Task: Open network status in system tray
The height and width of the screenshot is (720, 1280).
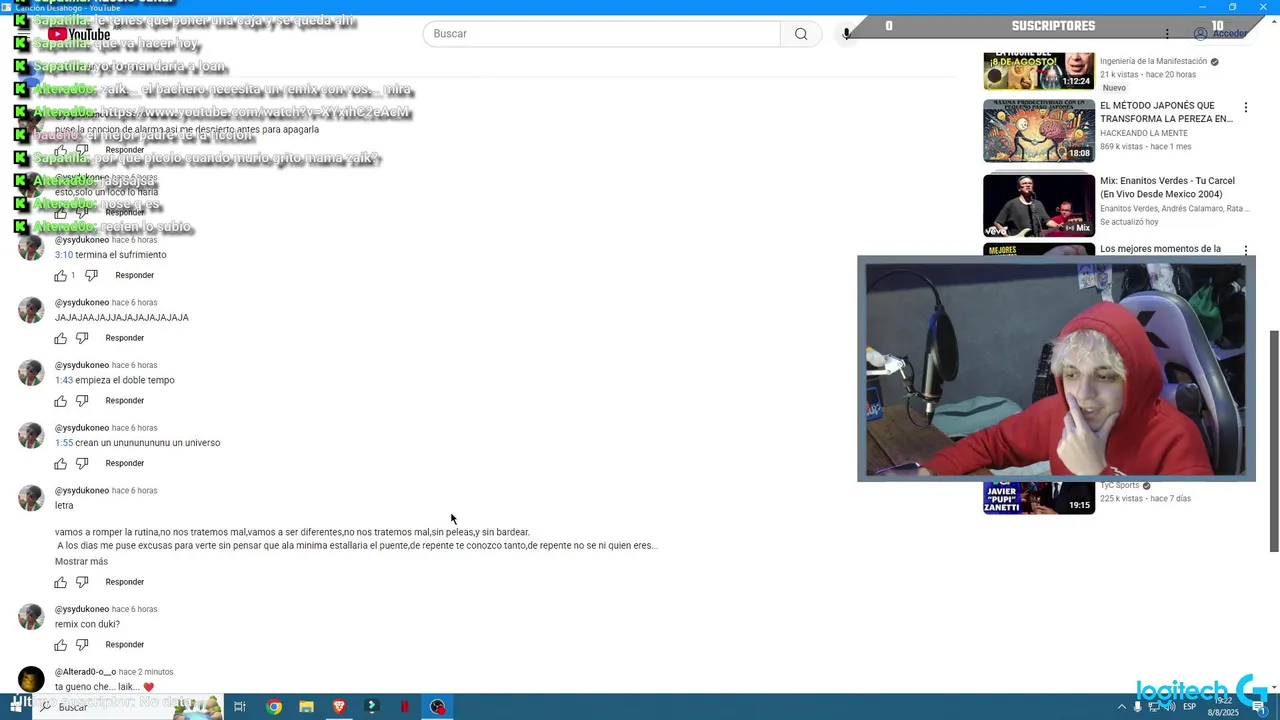Action: tap(1154, 707)
